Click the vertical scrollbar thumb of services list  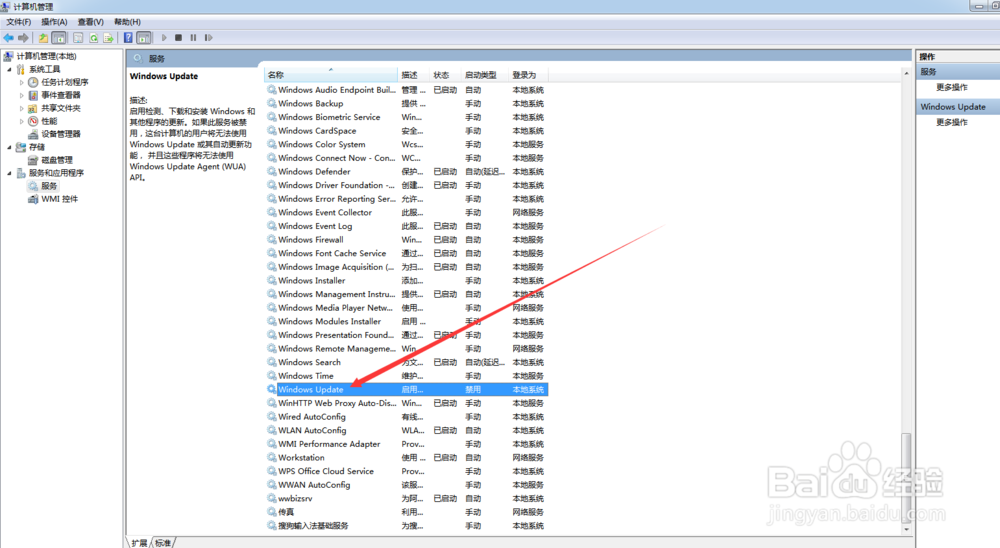pyautogui.click(x=906, y=477)
